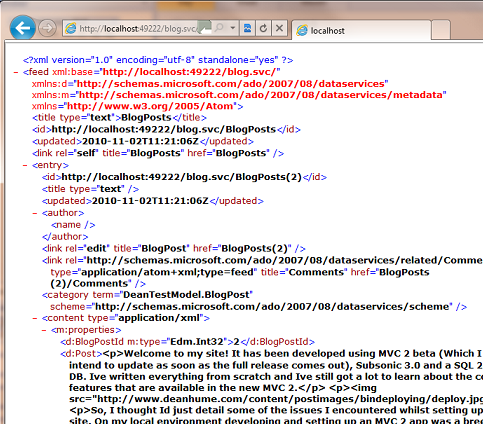Image resolution: width=483 pixels, height=425 pixels.
Task: Open a new tab with the blank tab button
Action: tap(441, 30)
